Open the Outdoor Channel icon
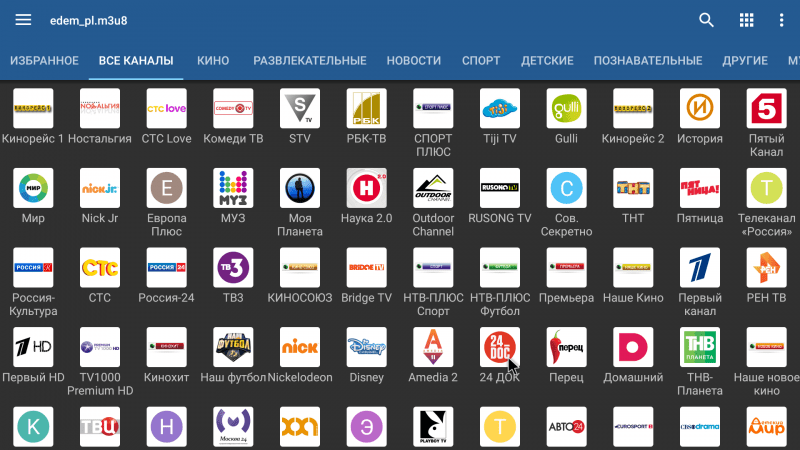Image resolution: width=800 pixels, height=450 pixels. click(x=433, y=188)
